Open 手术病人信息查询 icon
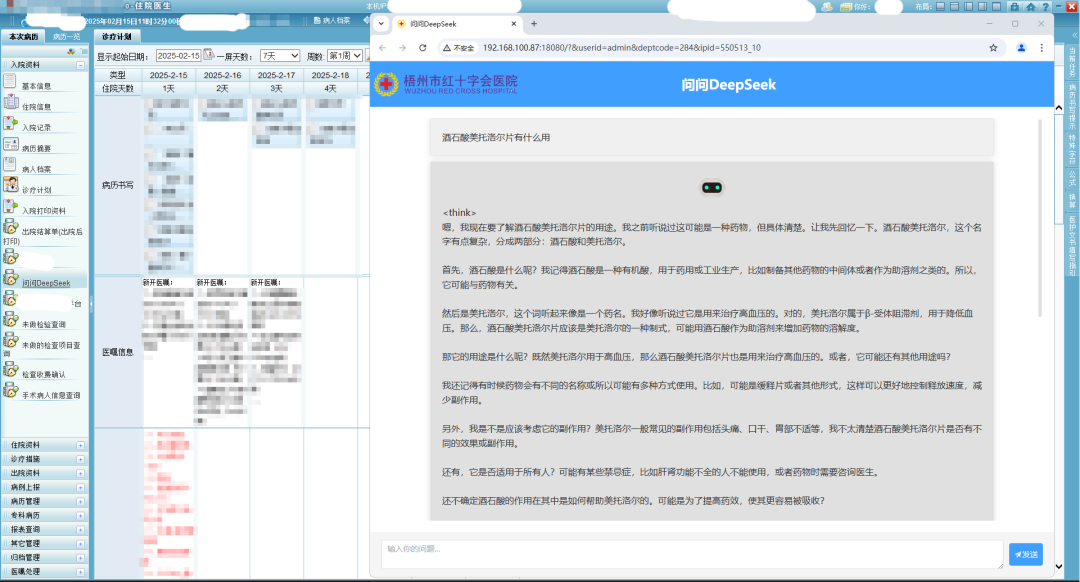The width and height of the screenshot is (1080, 582). [x=10, y=391]
